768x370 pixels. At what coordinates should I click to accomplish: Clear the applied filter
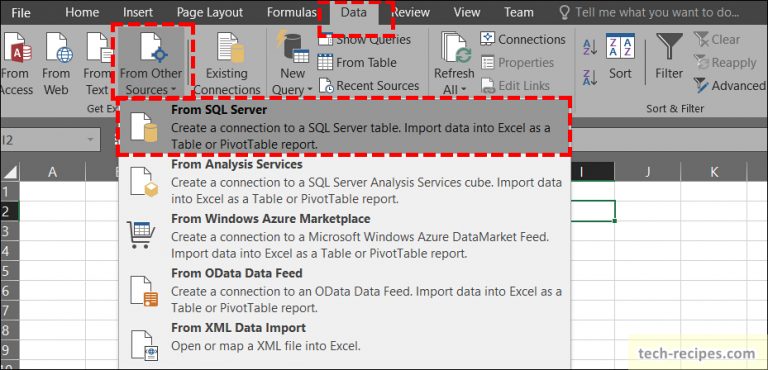tap(717, 39)
